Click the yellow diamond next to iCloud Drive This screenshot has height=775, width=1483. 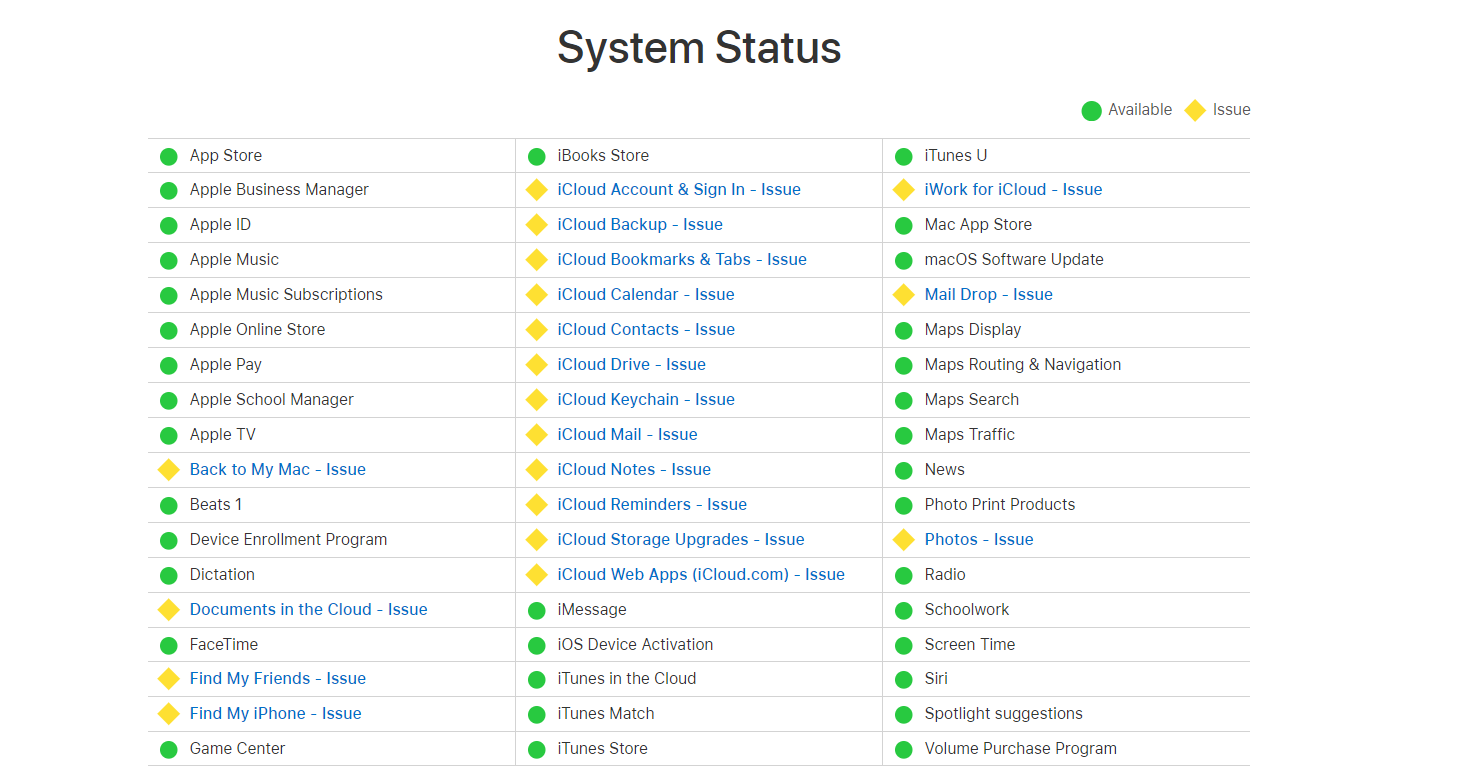tap(537, 365)
